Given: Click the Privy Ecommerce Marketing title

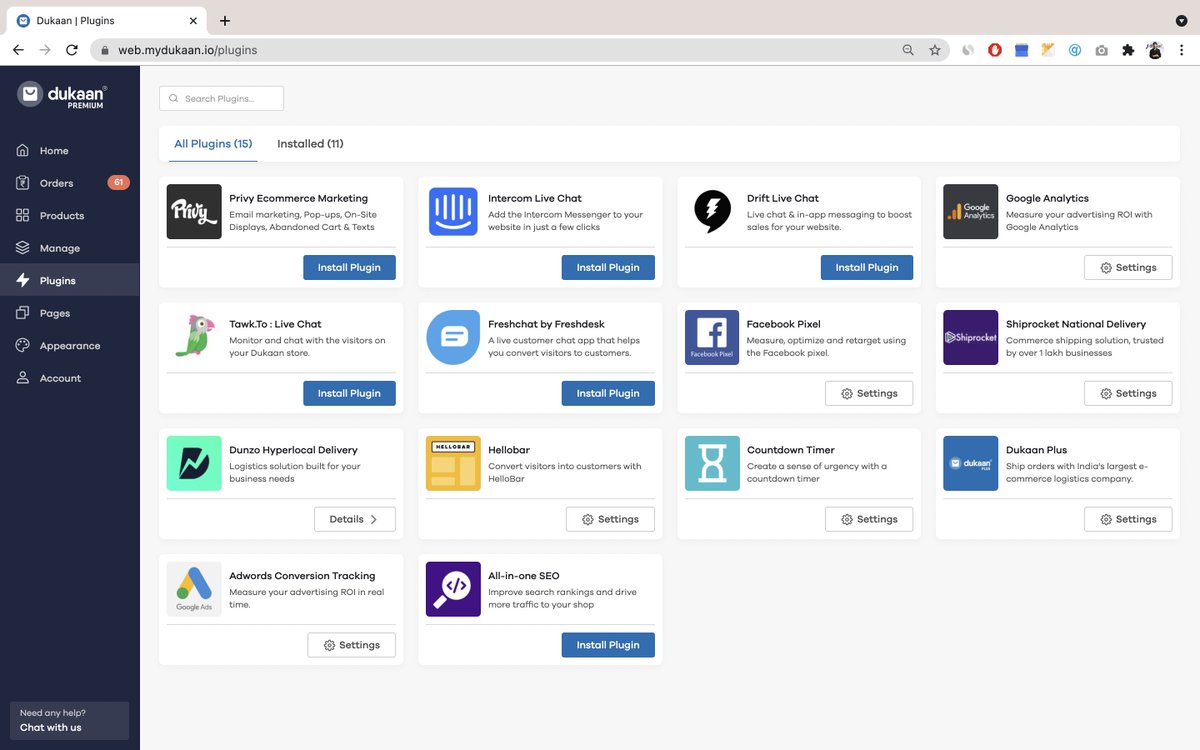Looking at the screenshot, I should 298,198.
